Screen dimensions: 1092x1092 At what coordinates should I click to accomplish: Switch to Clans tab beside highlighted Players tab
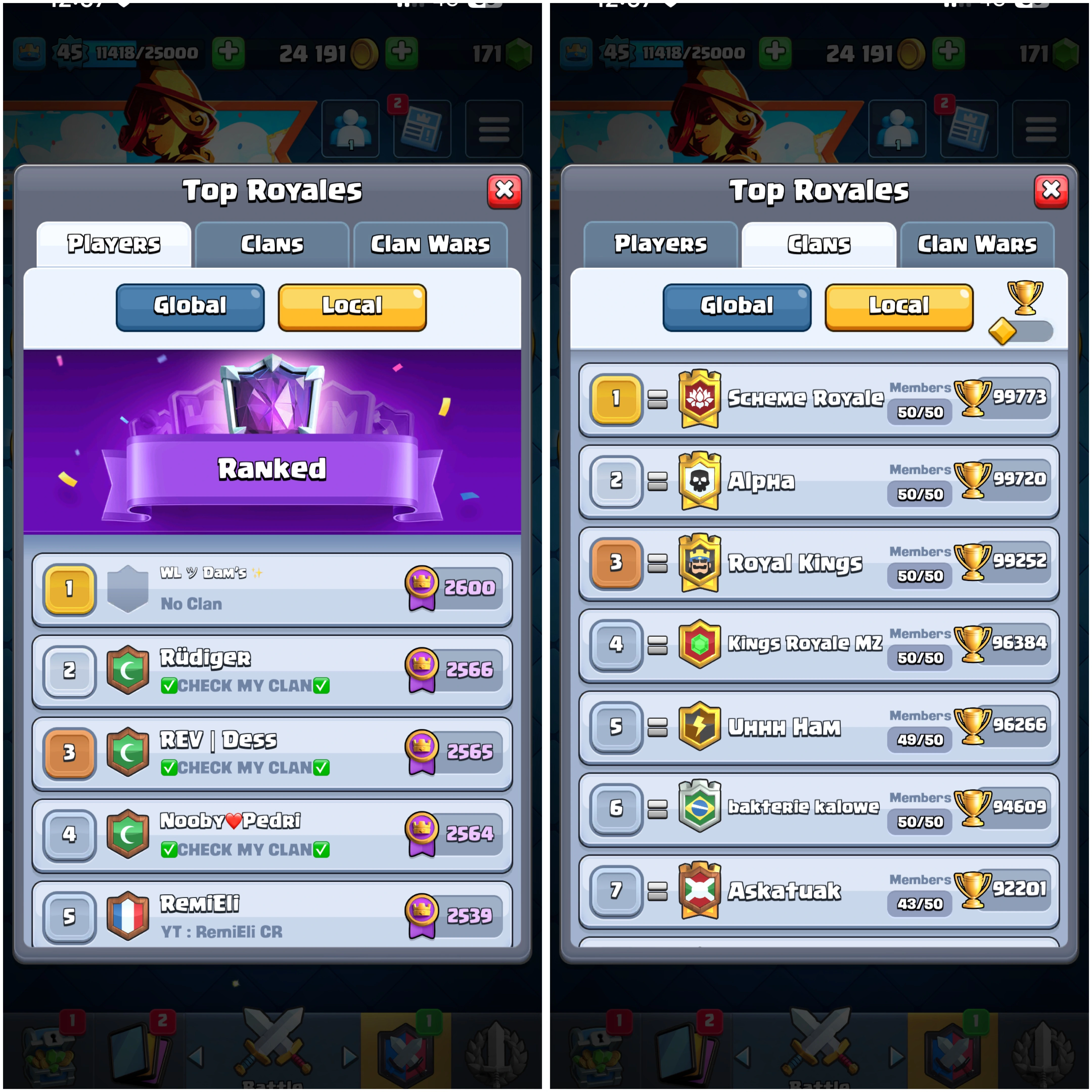pyautogui.click(x=272, y=244)
